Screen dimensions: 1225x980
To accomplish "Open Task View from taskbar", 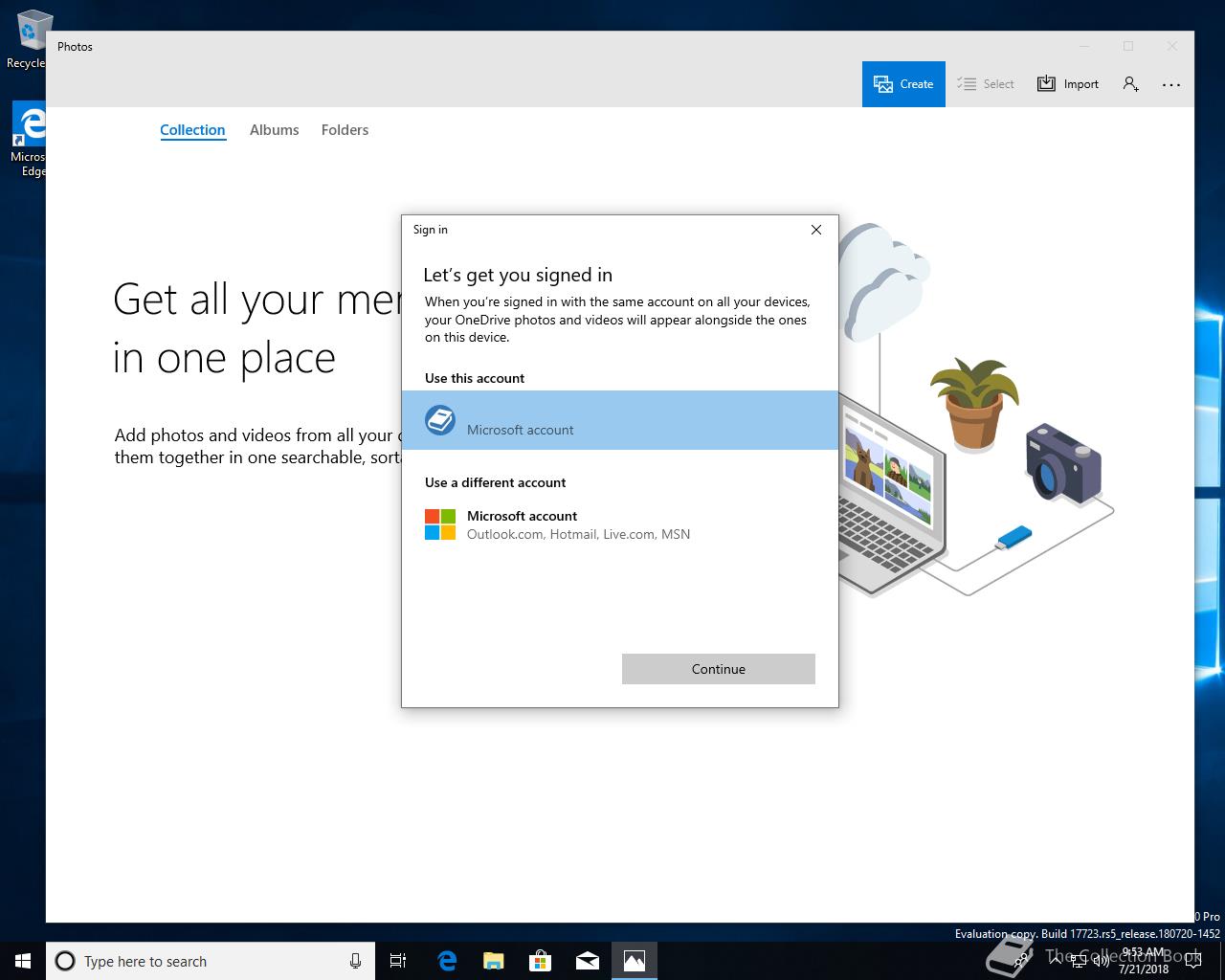I will (x=398, y=961).
